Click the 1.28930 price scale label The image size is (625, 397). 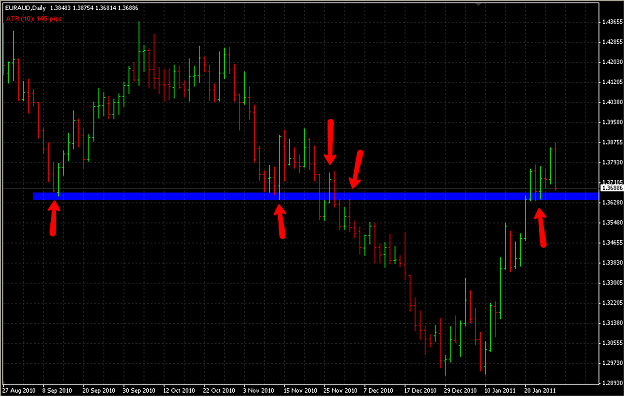pyautogui.click(x=612, y=383)
